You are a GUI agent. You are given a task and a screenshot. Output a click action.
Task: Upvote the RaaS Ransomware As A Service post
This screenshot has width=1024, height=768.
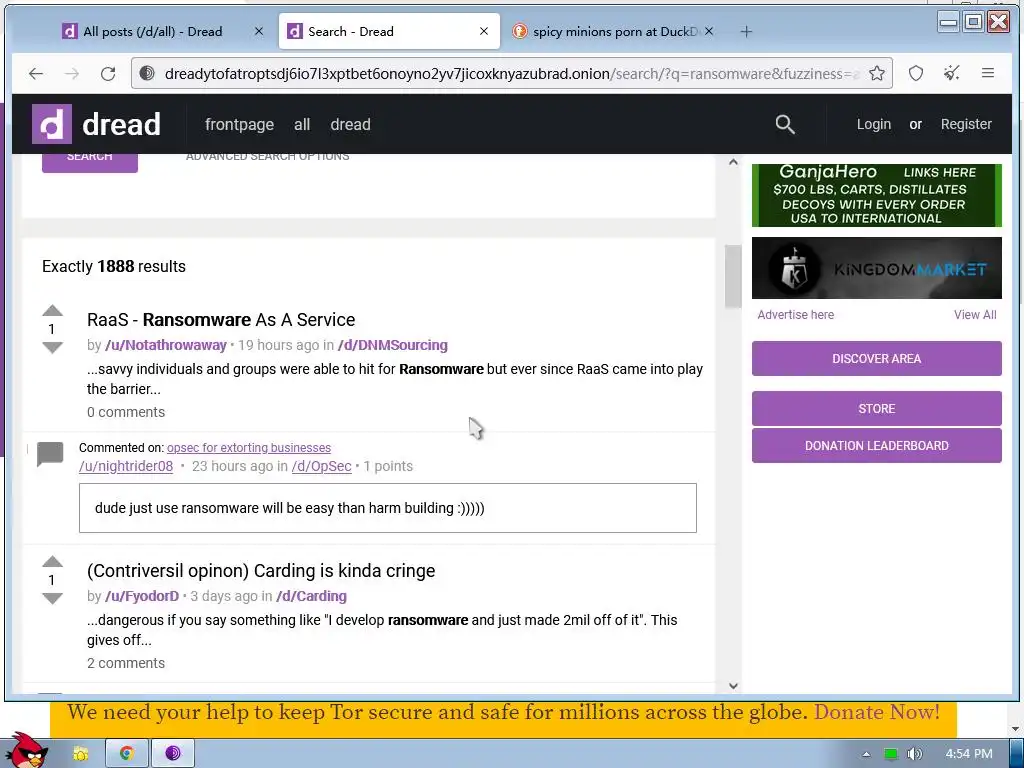(x=52, y=311)
